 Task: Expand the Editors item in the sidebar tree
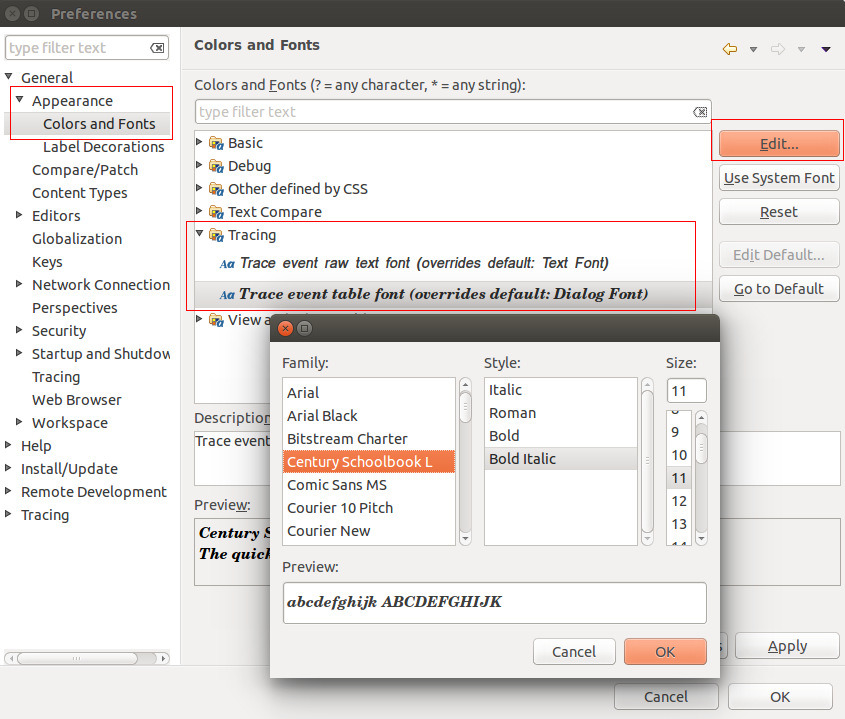tap(18, 215)
